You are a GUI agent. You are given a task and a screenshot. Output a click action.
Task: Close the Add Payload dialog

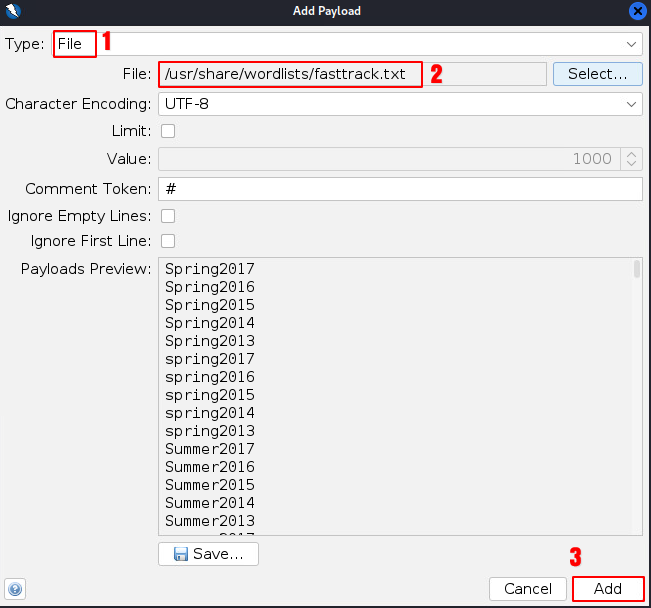point(637,11)
